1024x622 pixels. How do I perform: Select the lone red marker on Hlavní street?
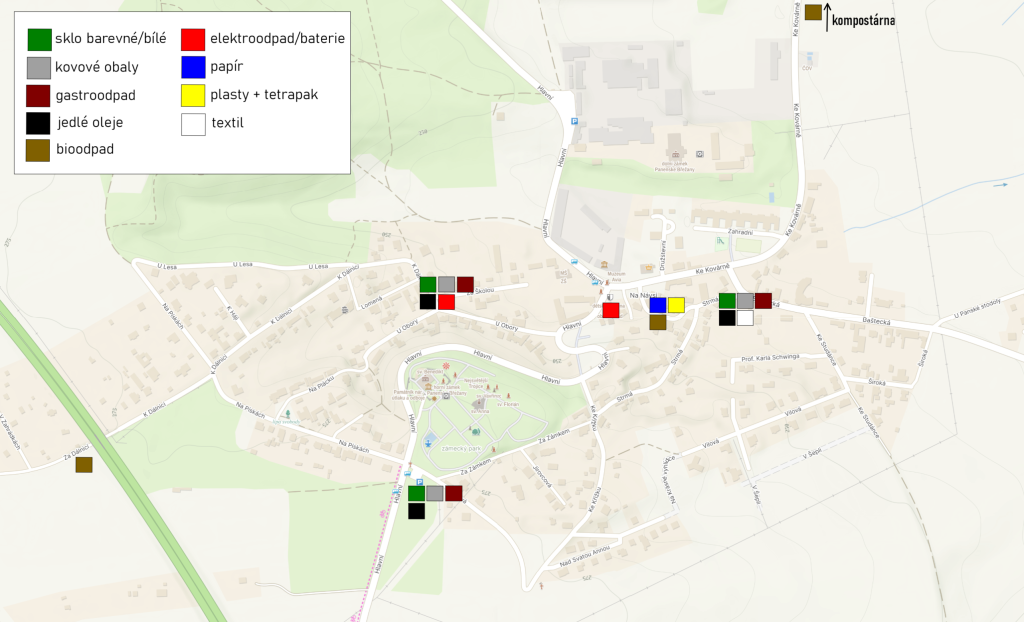pyautogui.click(x=611, y=311)
